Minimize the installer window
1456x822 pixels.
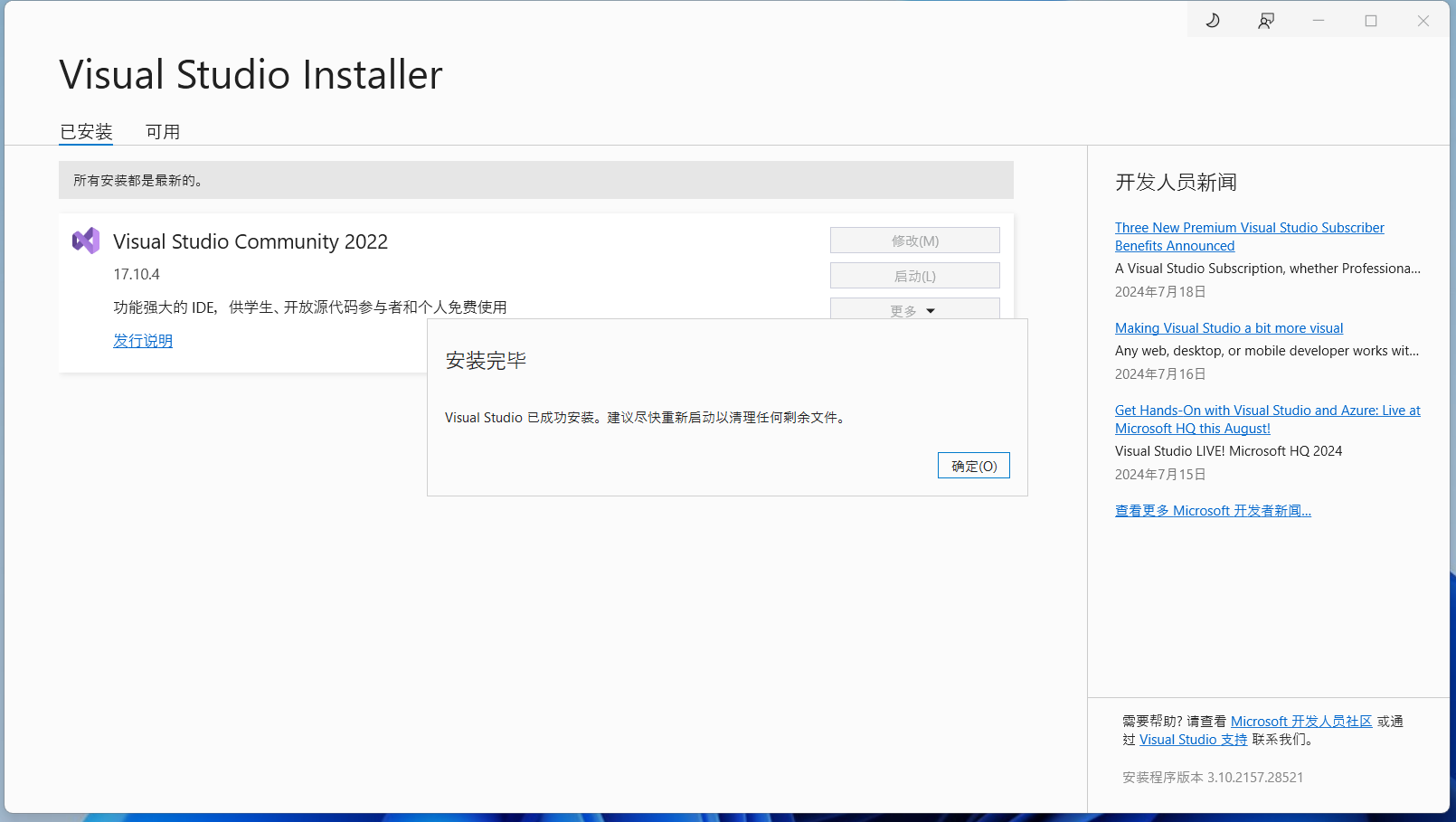pos(1319,20)
